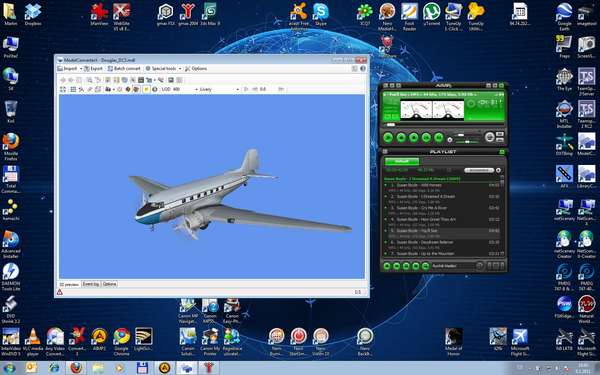This screenshot has width=600, height=375.
Task: Select the Hamachi desktop icon
Action: coord(11,210)
